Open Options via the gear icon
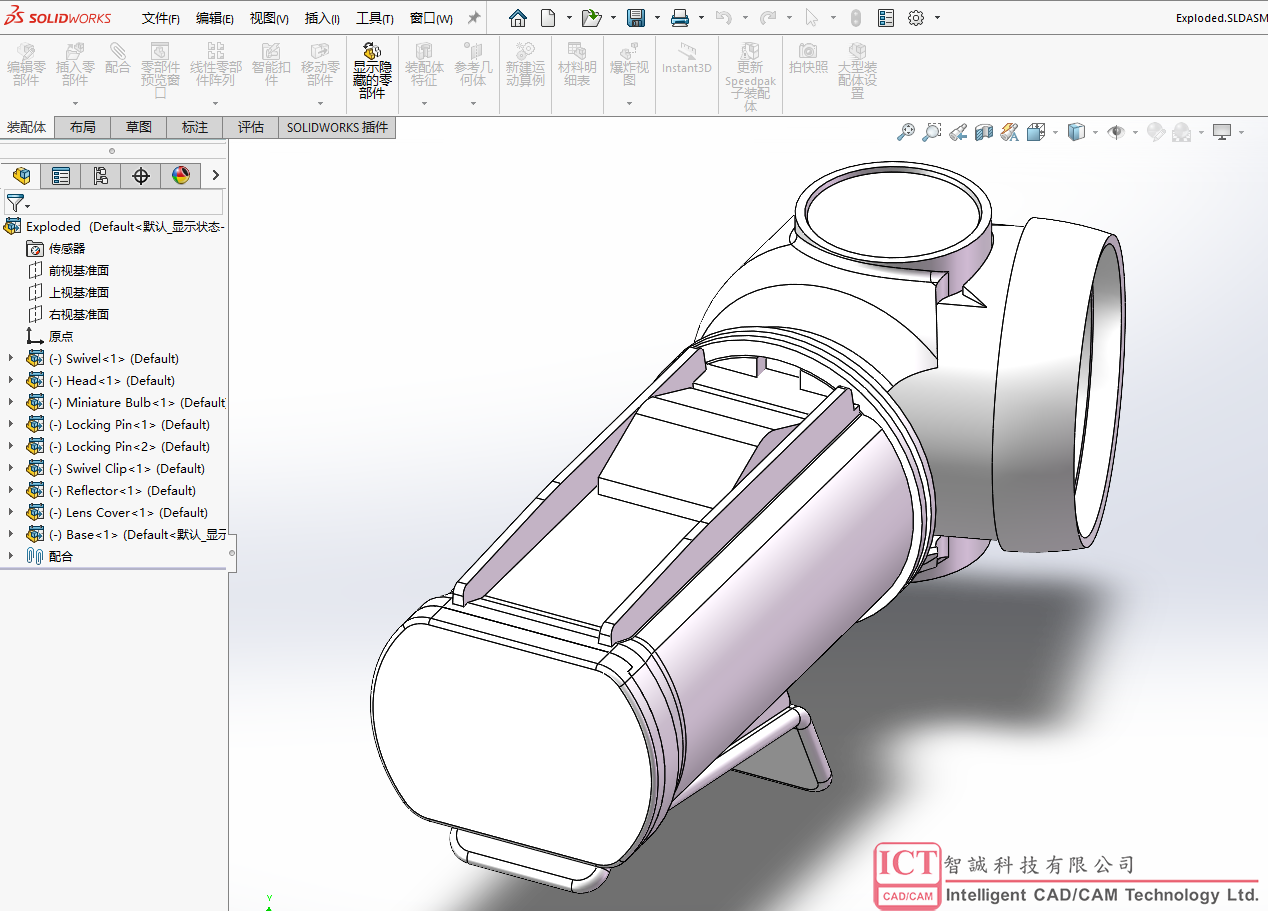 click(916, 18)
